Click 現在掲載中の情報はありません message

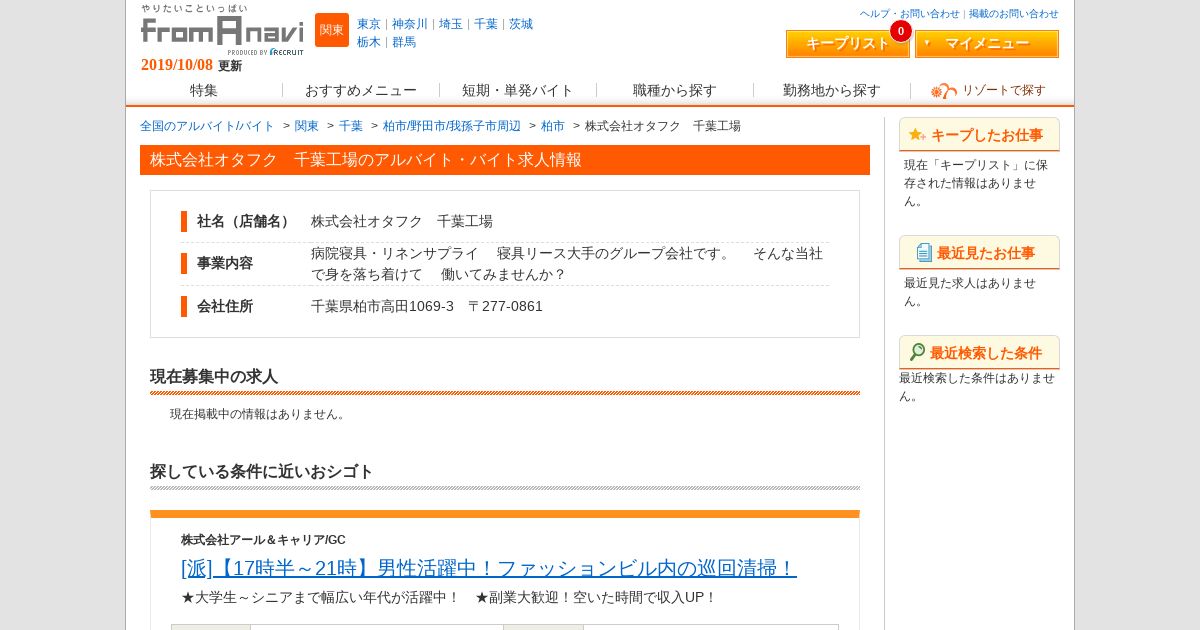[x=260, y=414]
